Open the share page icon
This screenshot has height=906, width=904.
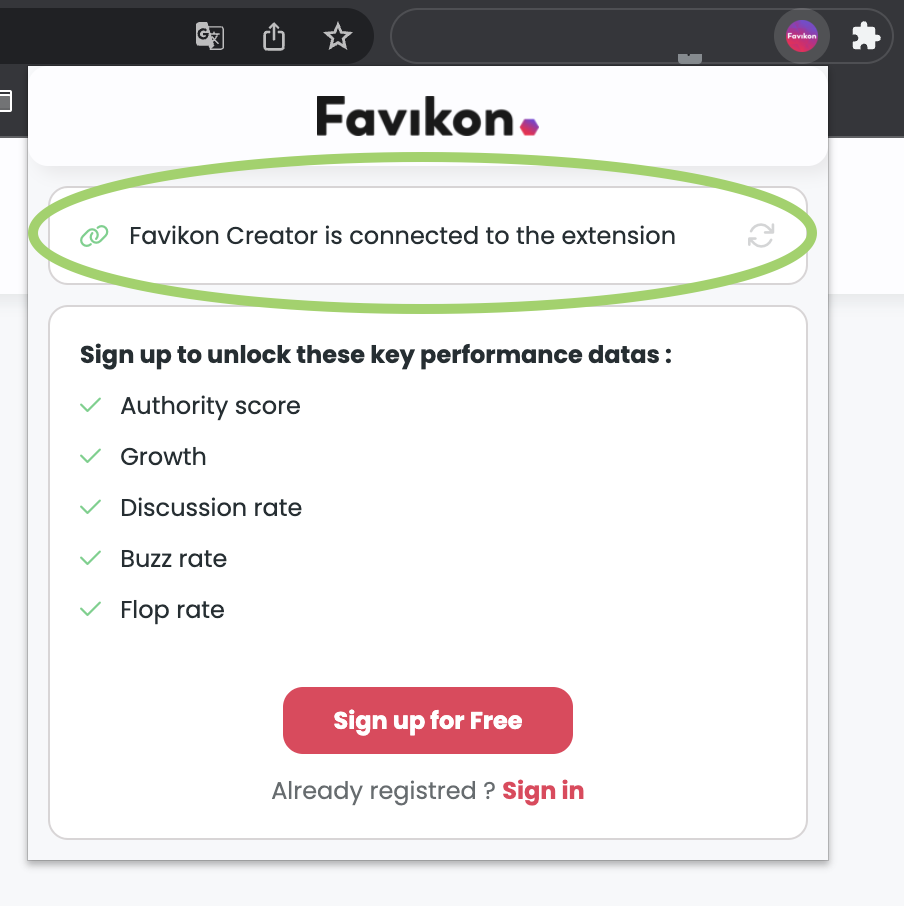(274, 37)
